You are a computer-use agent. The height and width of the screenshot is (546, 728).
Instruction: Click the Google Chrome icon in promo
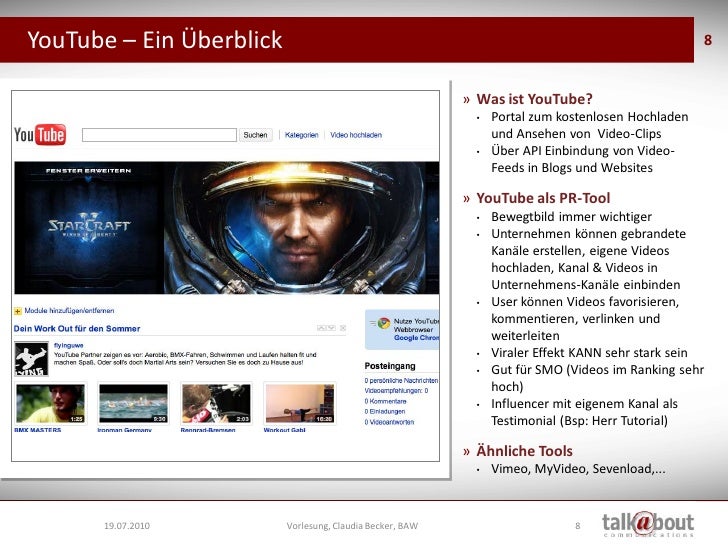(384, 323)
